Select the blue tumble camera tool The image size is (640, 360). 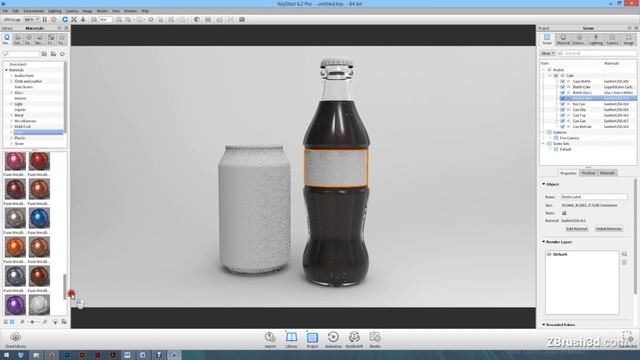click(x=65, y=19)
